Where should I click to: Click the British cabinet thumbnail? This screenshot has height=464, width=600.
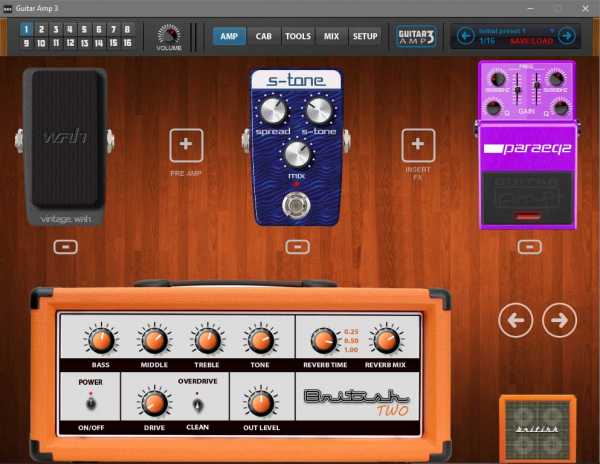538,429
